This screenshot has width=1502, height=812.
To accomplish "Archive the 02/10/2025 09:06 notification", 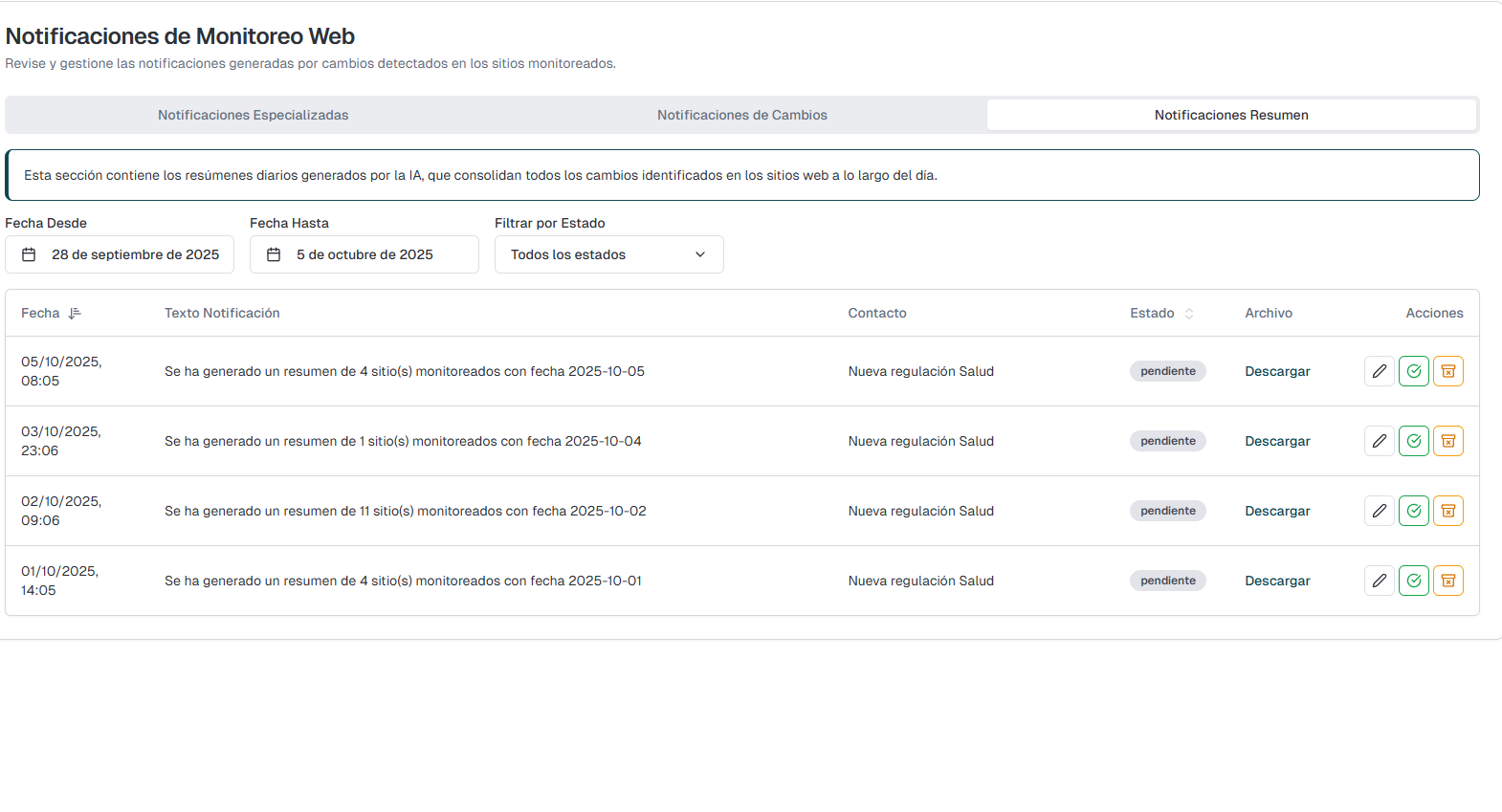I will point(1447,511).
